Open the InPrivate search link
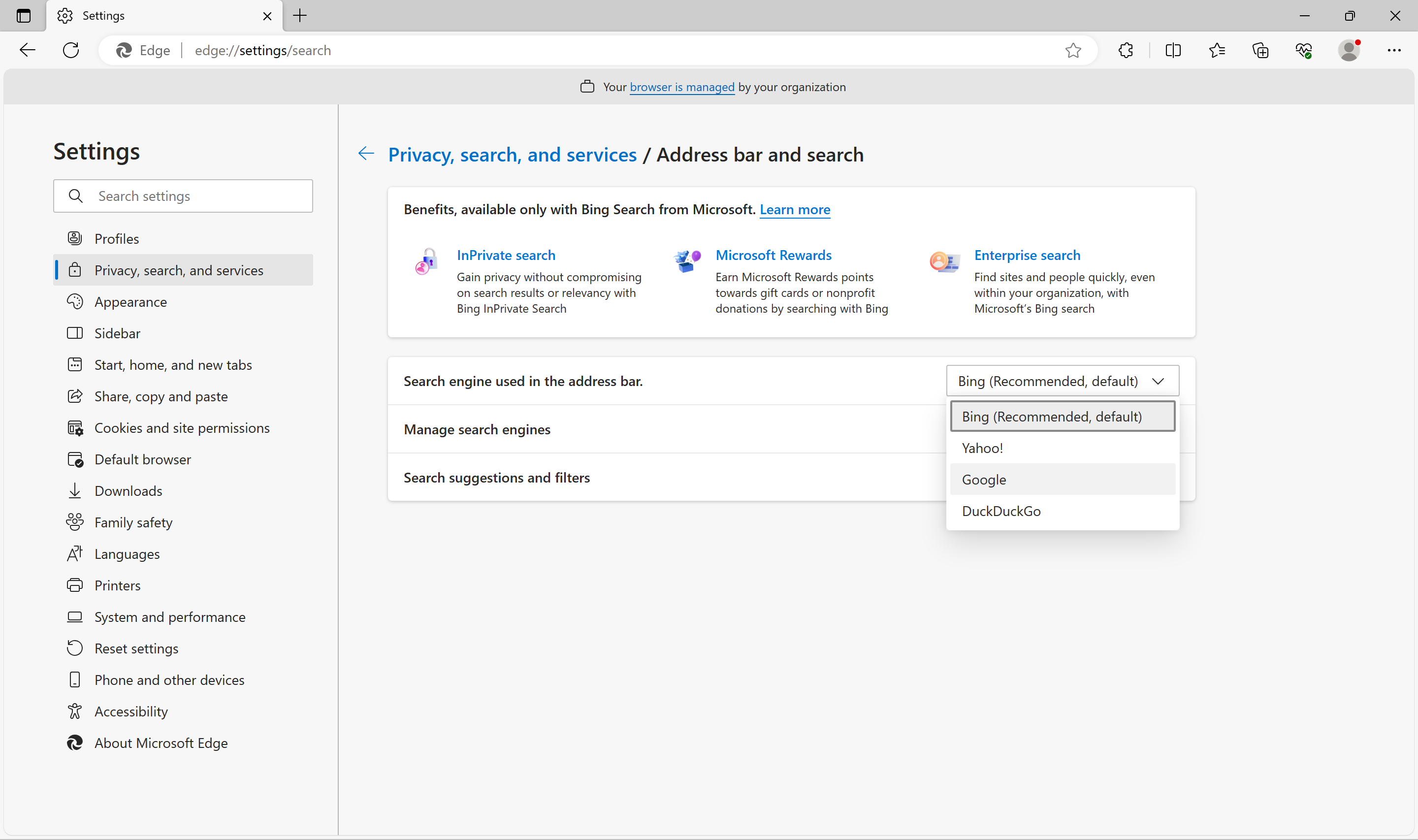This screenshot has width=1418, height=840. [x=506, y=255]
